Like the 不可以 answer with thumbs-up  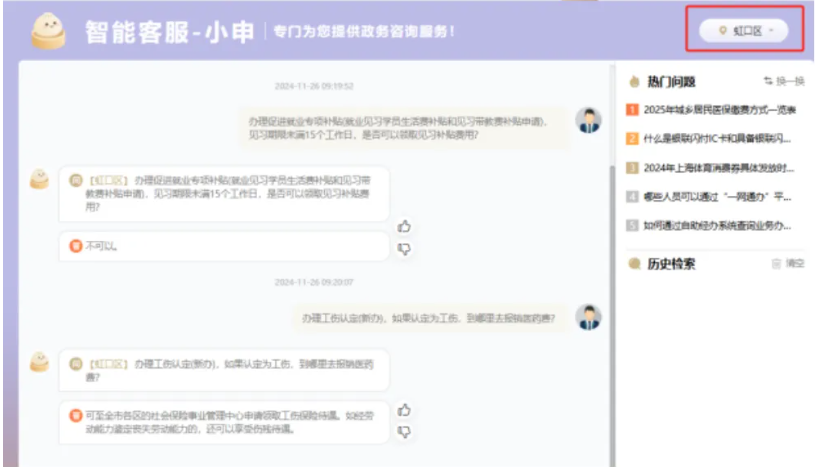click(x=404, y=226)
